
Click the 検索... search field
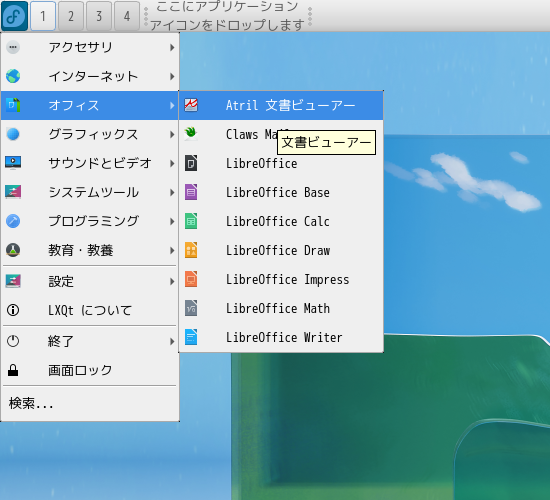point(90,403)
